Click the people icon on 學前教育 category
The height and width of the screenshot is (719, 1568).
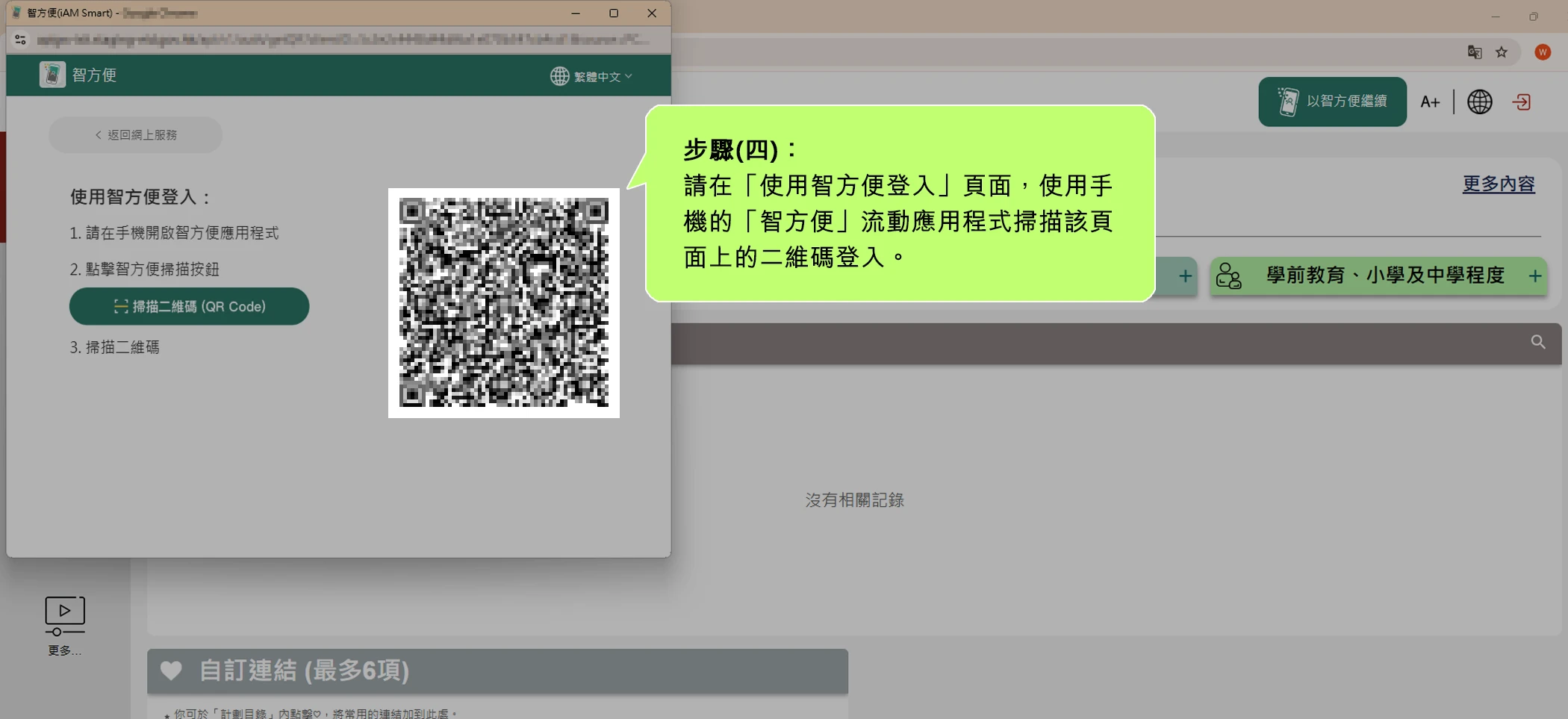pyautogui.click(x=1228, y=276)
